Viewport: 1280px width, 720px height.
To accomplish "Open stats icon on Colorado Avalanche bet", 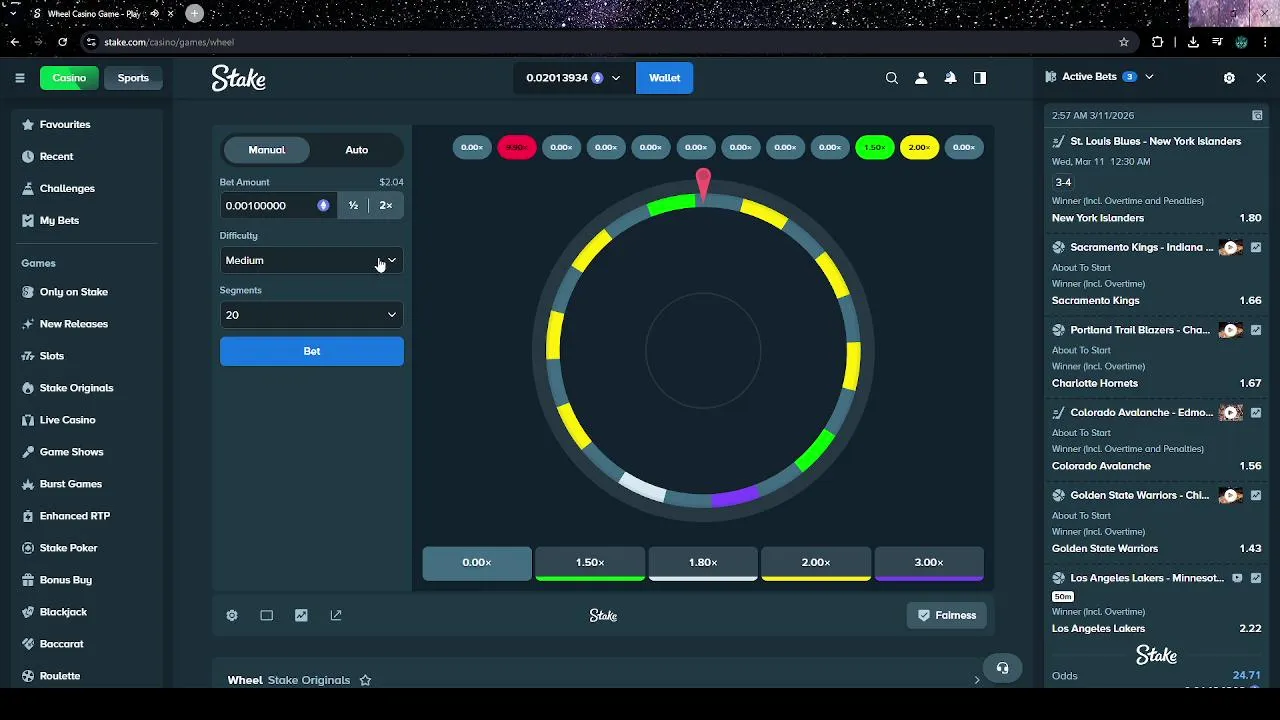I will (x=1256, y=413).
